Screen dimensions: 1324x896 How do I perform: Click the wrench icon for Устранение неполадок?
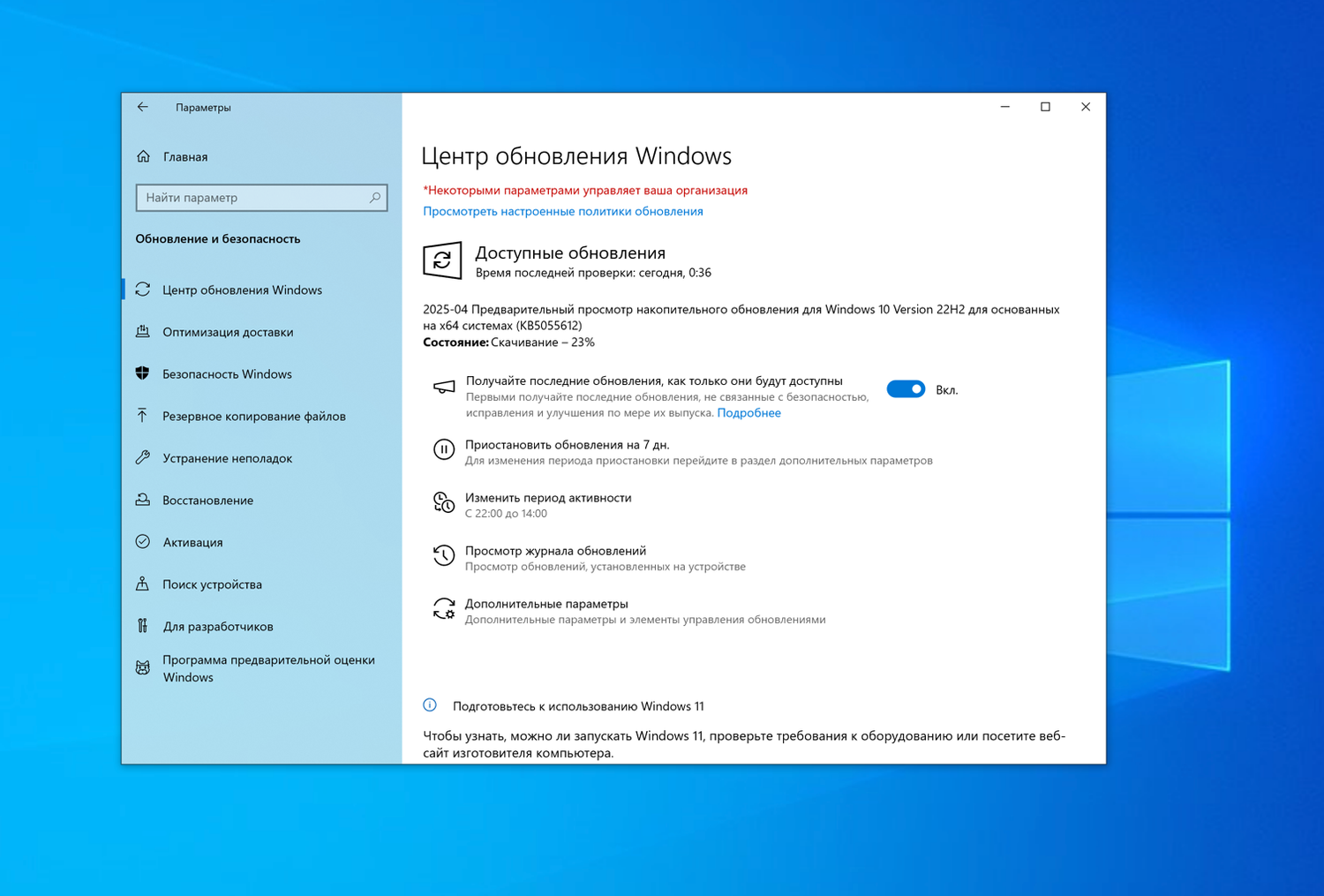[143, 458]
